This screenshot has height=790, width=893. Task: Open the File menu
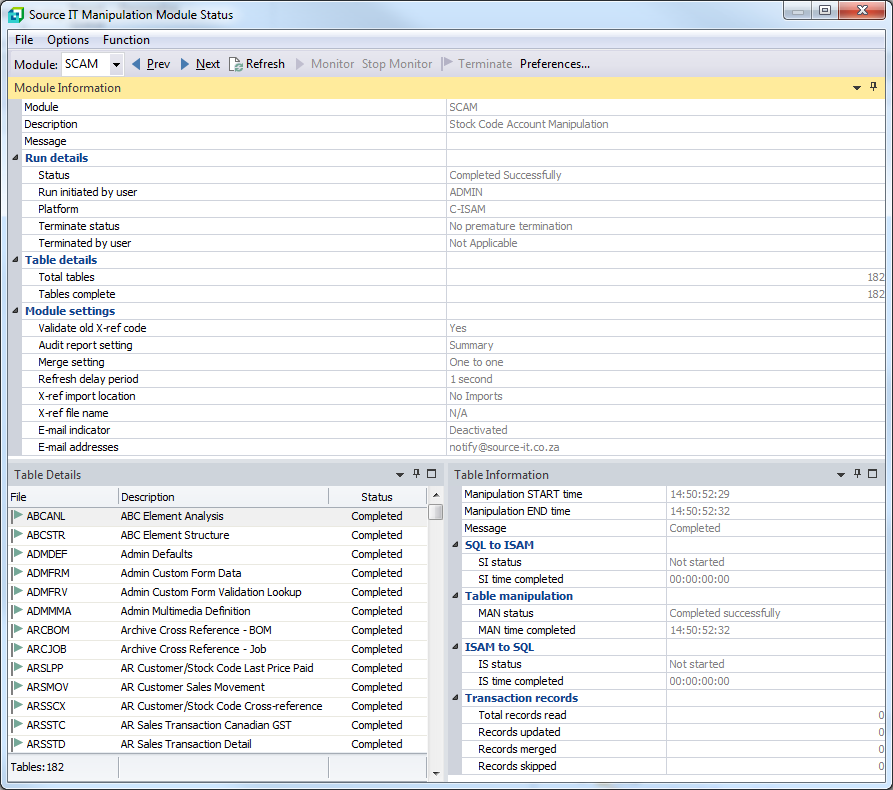click(24, 40)
